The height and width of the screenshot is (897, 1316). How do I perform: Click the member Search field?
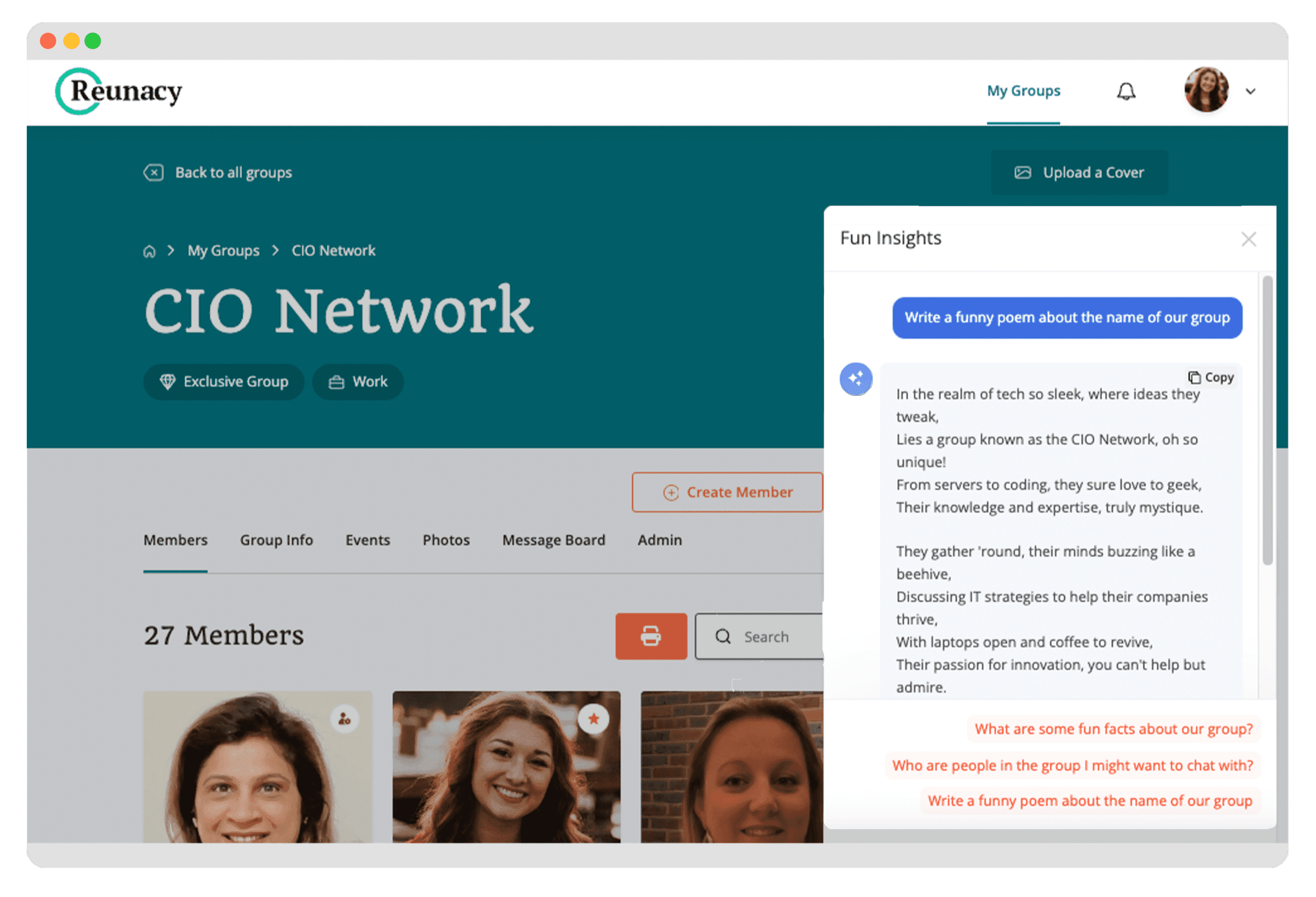click(x=759, y=636)
